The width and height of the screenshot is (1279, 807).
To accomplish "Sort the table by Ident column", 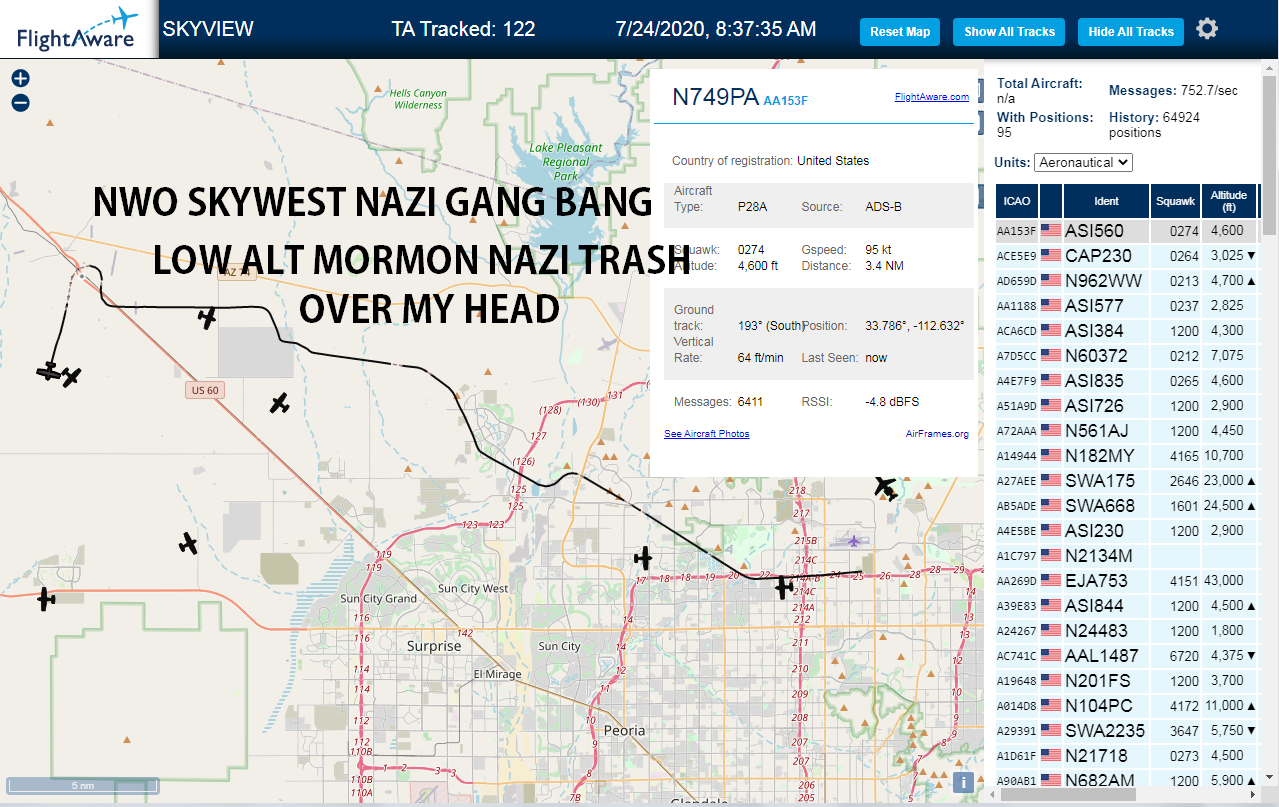I will tap(1106, 201).
